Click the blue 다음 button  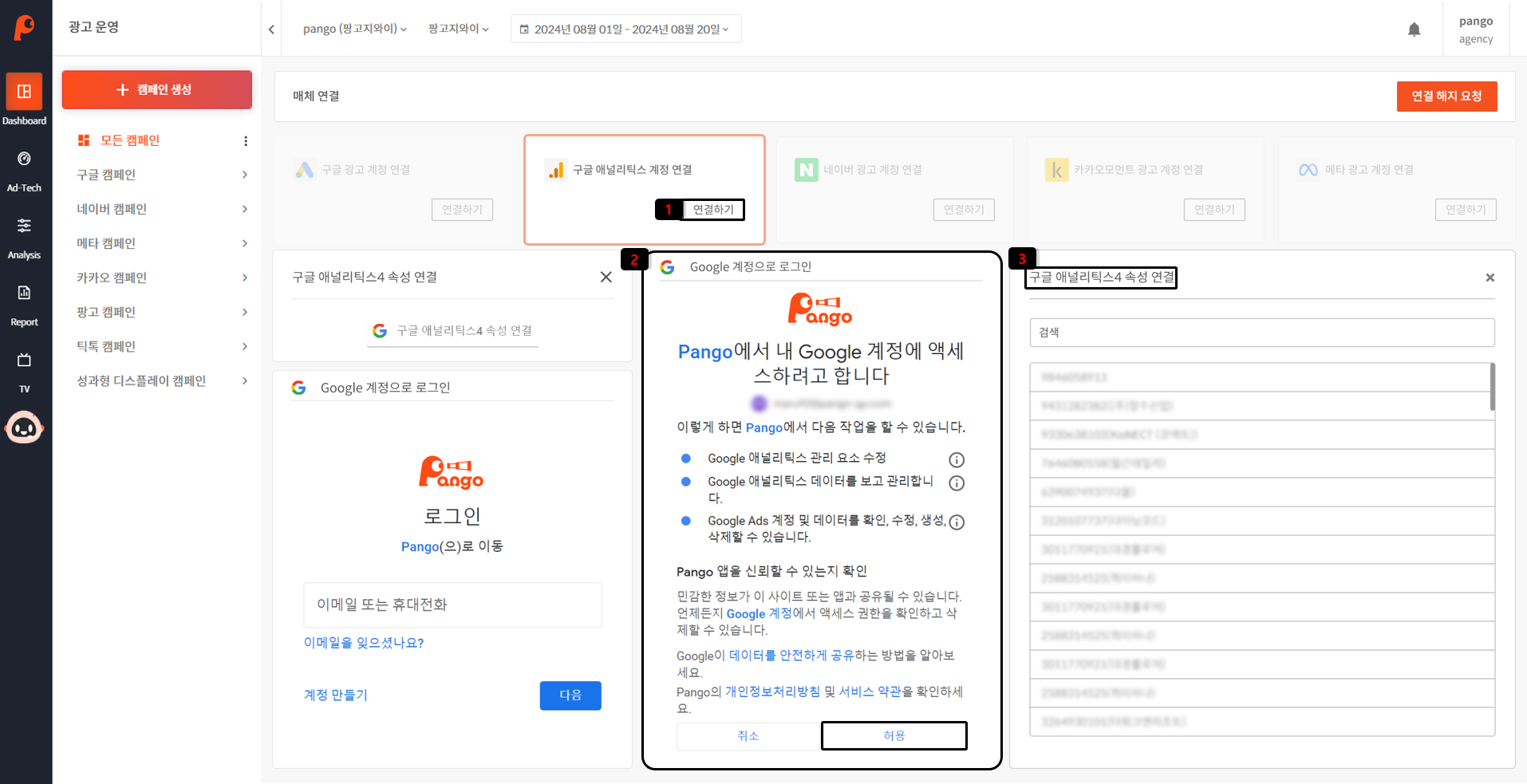pyautogui.click(x=570, y=695)
